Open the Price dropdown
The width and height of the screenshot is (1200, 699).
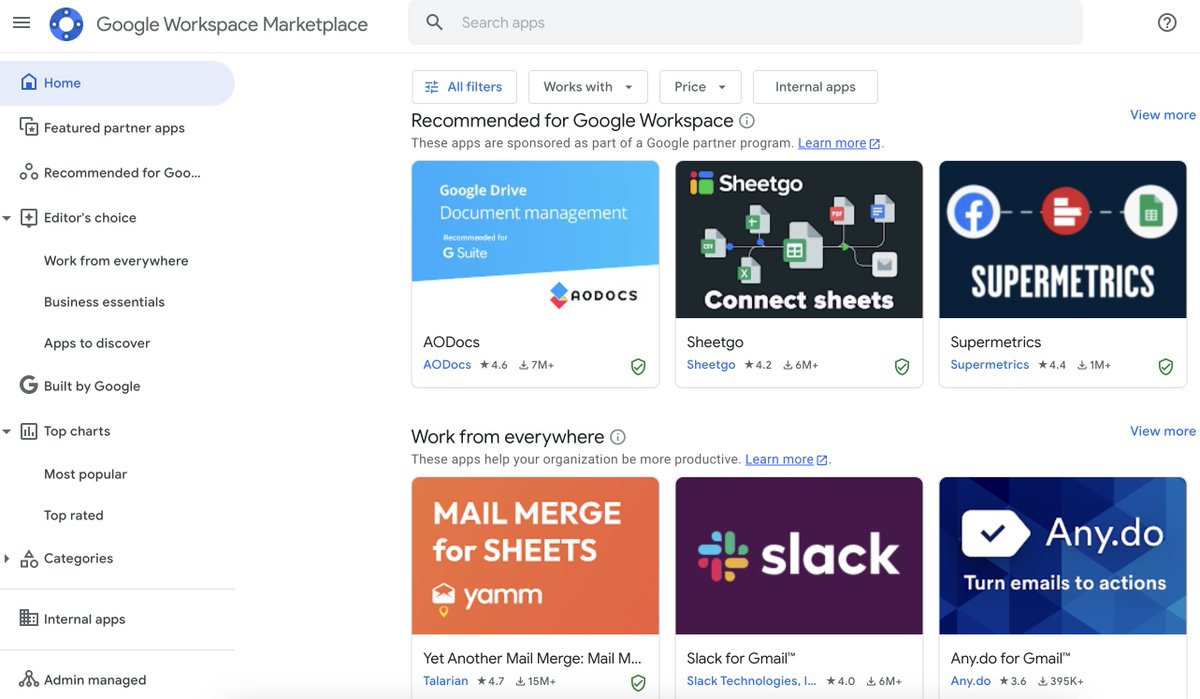(700, 87)
